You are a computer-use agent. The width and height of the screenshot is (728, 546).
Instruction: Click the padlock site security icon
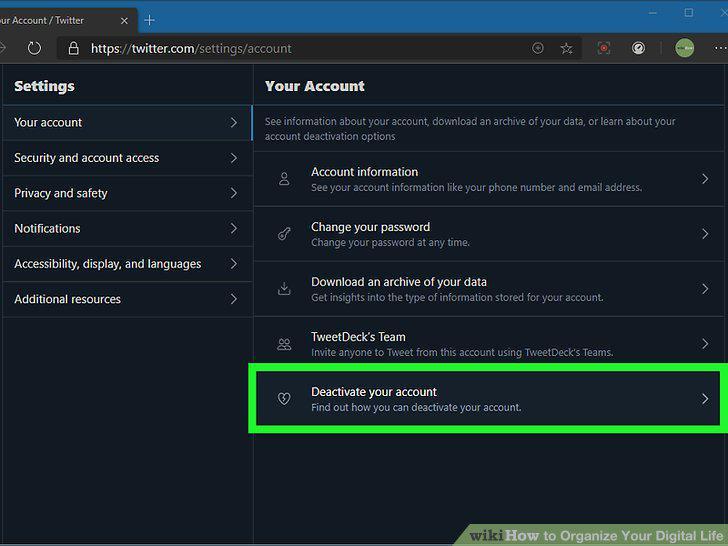point(73,48)
